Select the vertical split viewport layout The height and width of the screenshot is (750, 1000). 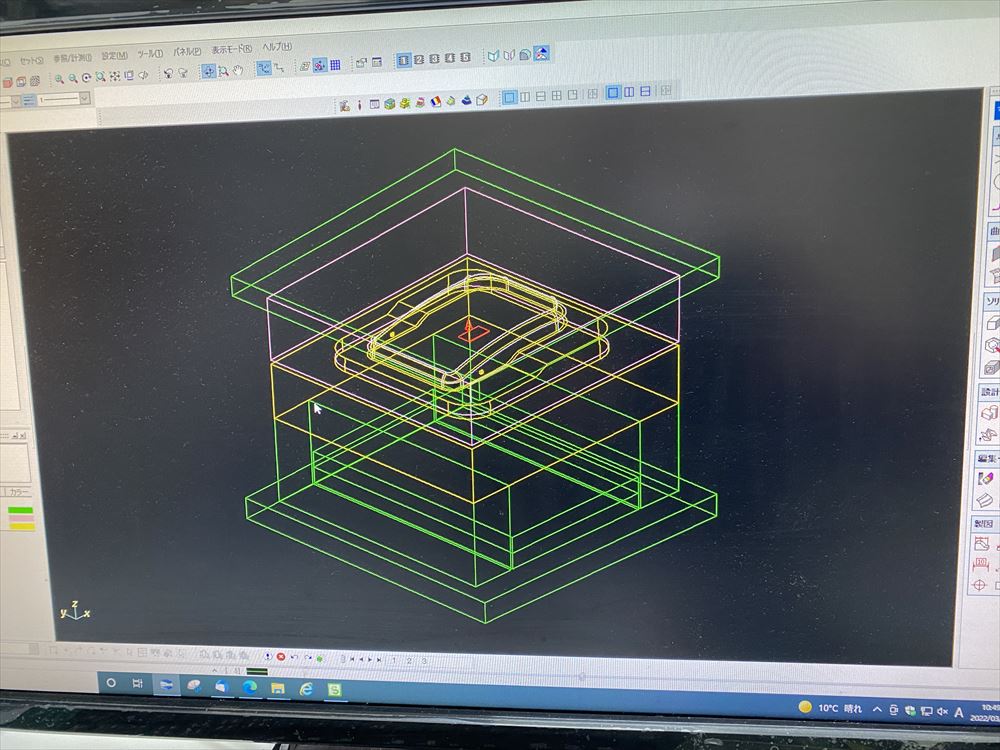525,97
